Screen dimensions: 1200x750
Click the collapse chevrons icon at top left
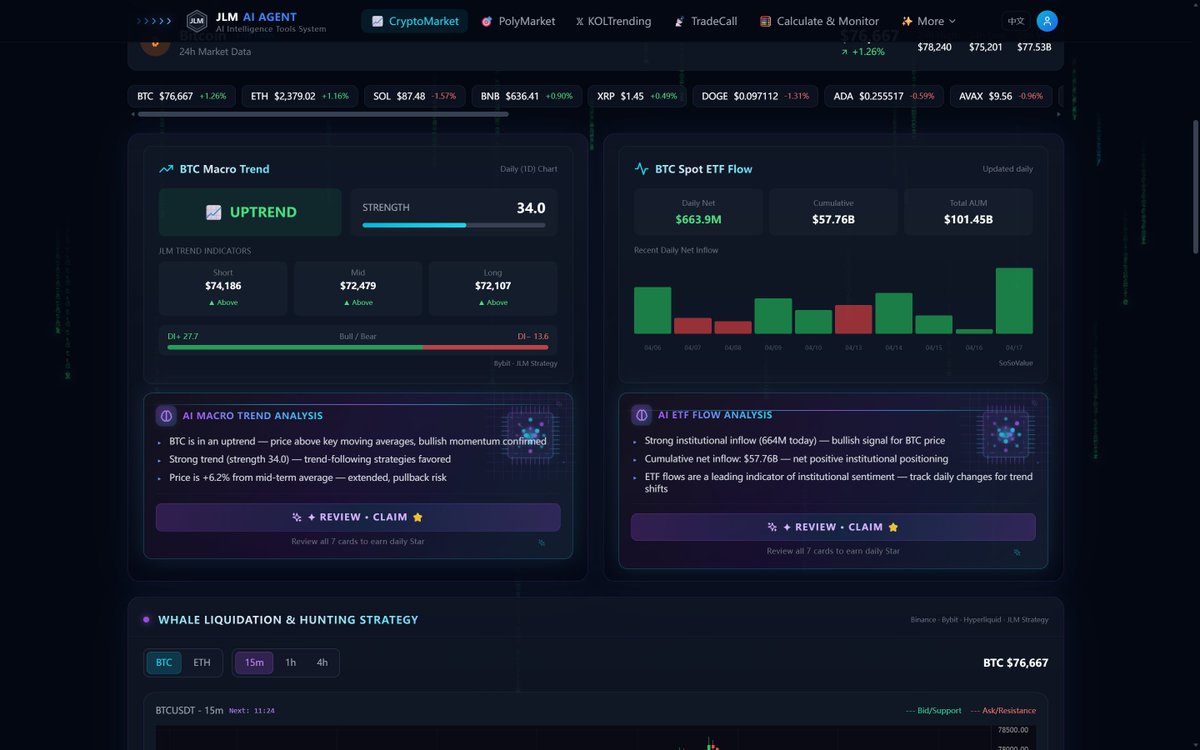(x=153, y=21)
